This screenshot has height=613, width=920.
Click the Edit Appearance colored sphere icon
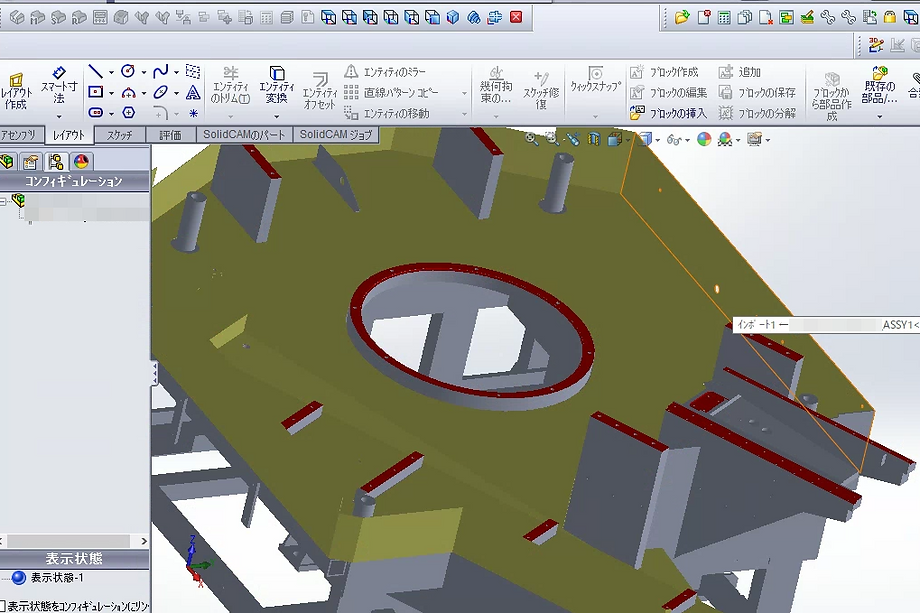(703, 139)
